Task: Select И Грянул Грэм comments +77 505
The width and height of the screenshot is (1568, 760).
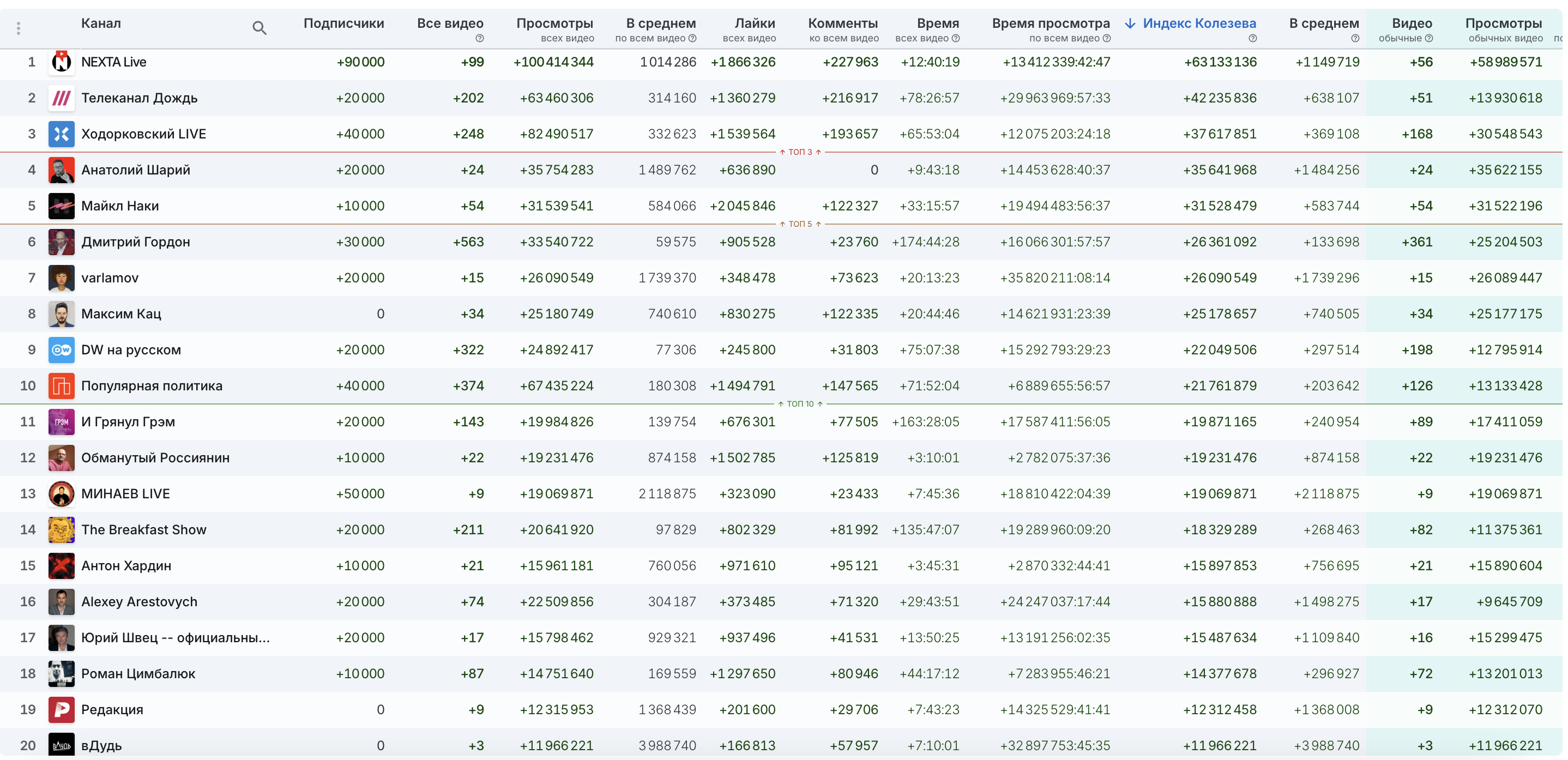Action: point(854,421)
